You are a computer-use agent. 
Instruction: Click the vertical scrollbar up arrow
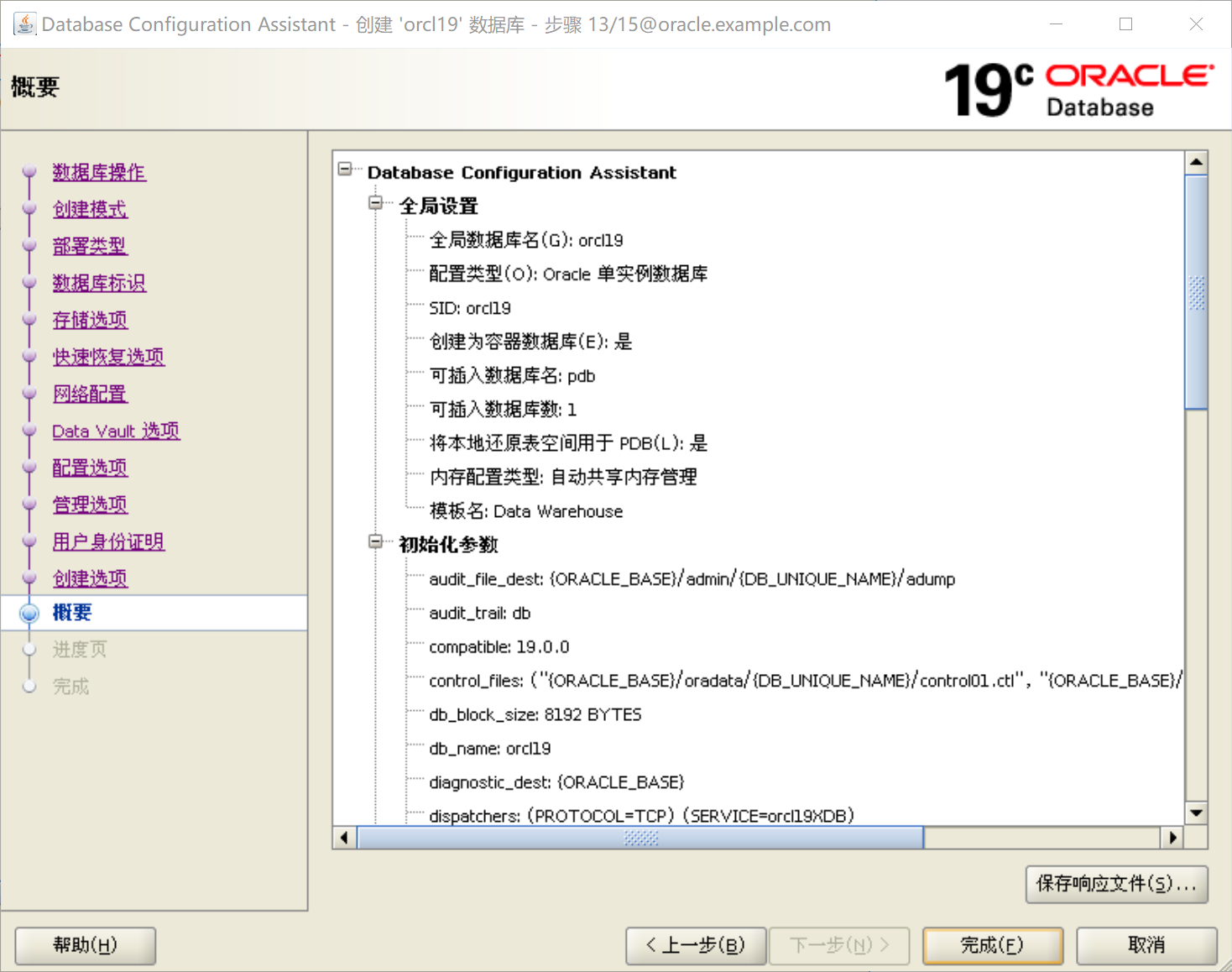coord(1197,162)
